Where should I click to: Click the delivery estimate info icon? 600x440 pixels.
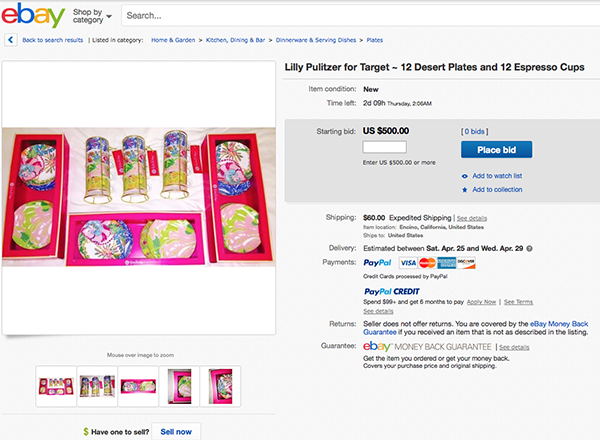(529, 247)
